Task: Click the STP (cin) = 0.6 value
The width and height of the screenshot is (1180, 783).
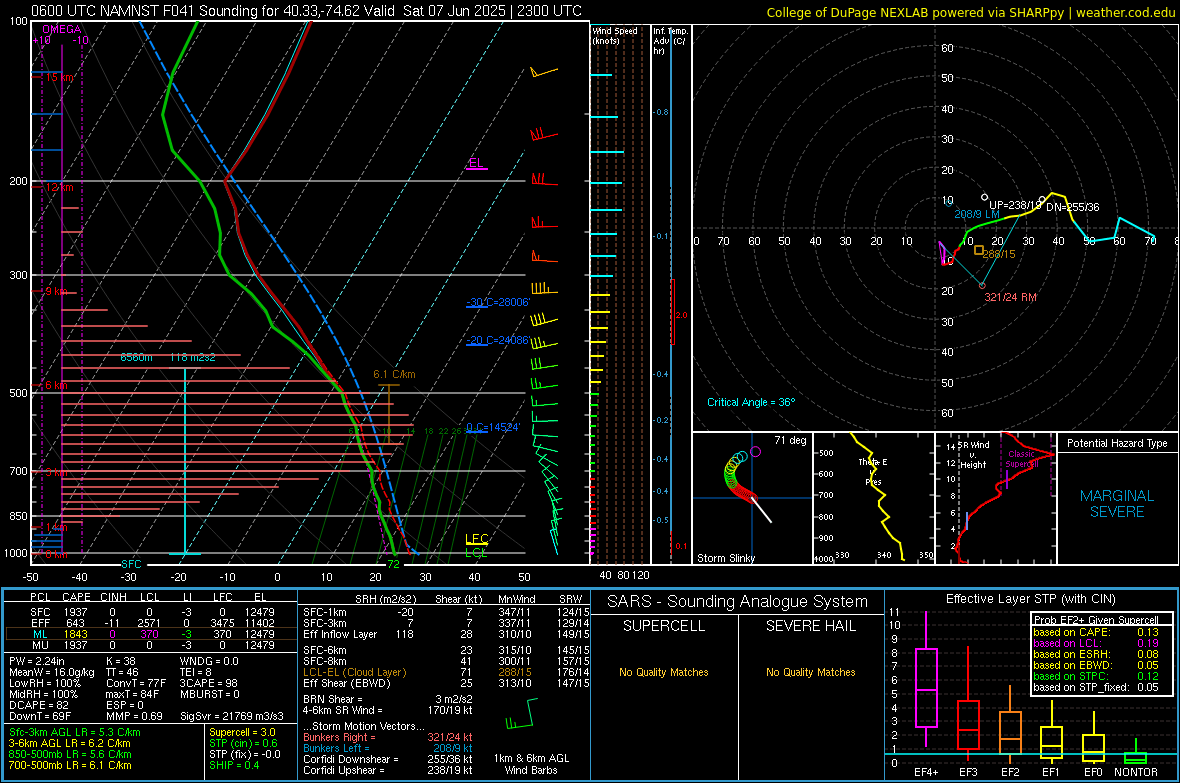Action: tap(244, 743)
